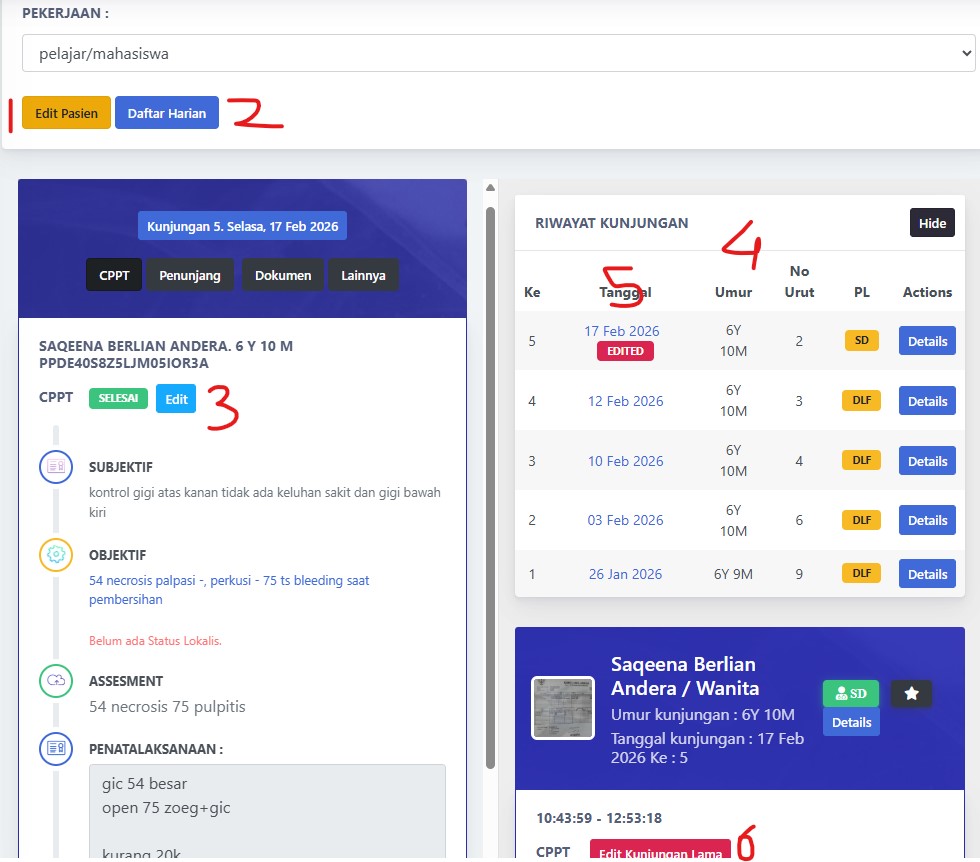Image resolution: width=980 pixels, height=862 pixels.
Task: Click the Subjektif timeline icon
Action: pos(55,467)
